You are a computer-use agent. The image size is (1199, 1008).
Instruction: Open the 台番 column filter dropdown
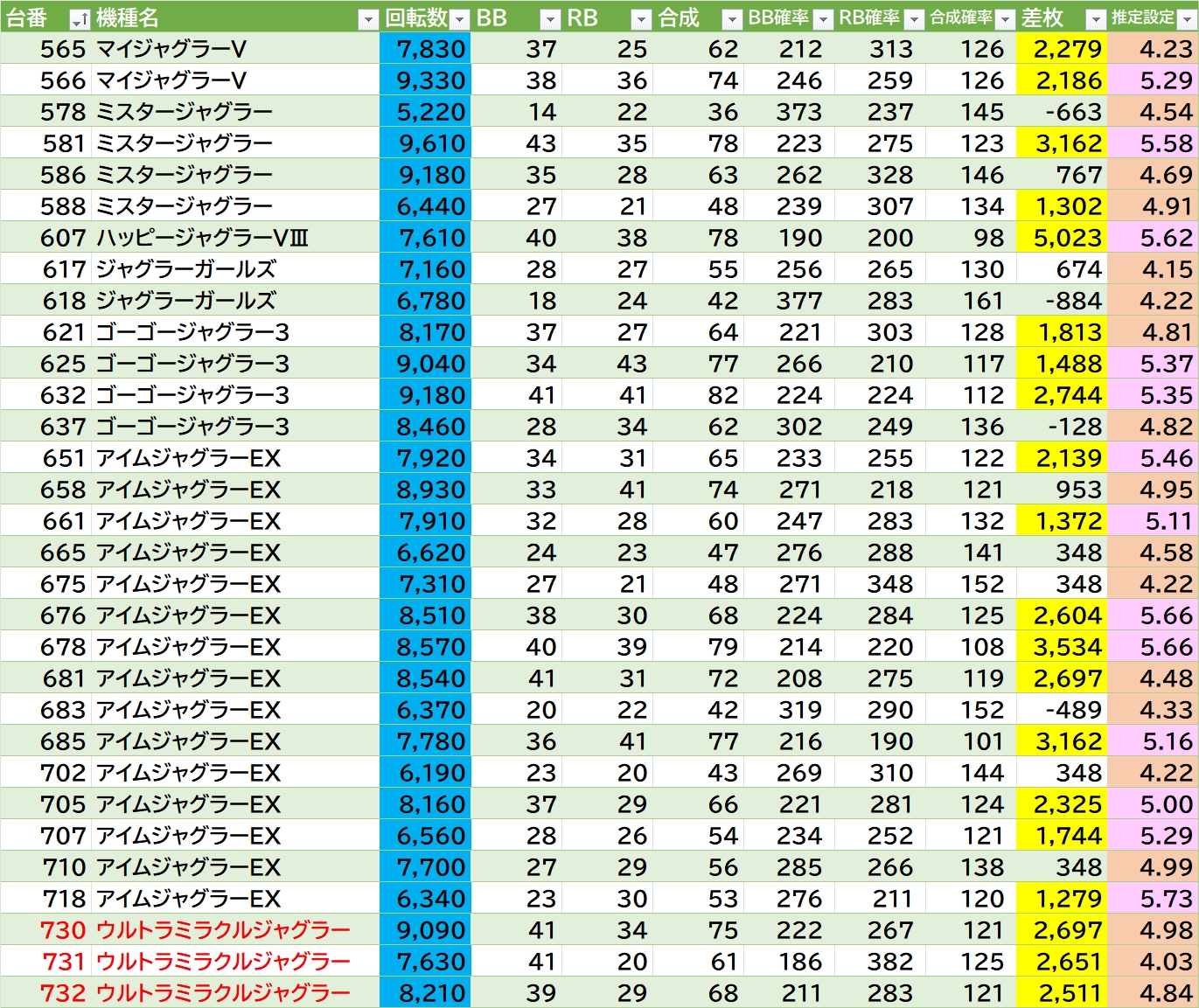(80, 19)
